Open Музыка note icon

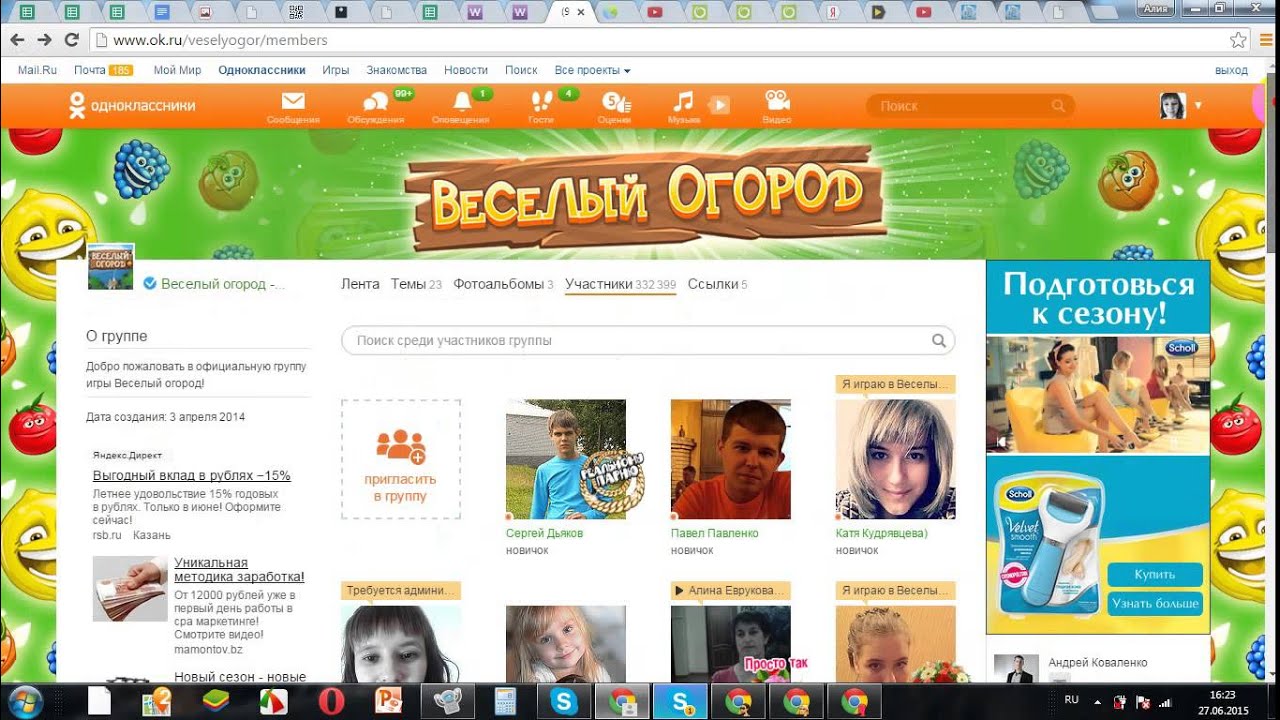[683, 102]
